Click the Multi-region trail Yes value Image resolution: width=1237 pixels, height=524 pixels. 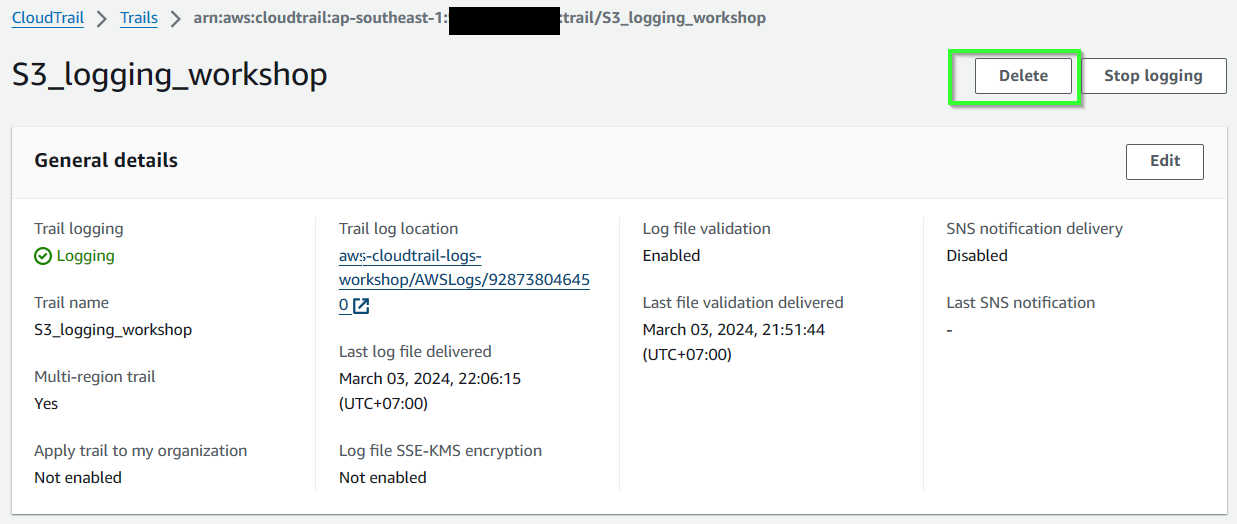tap(46, 404)
